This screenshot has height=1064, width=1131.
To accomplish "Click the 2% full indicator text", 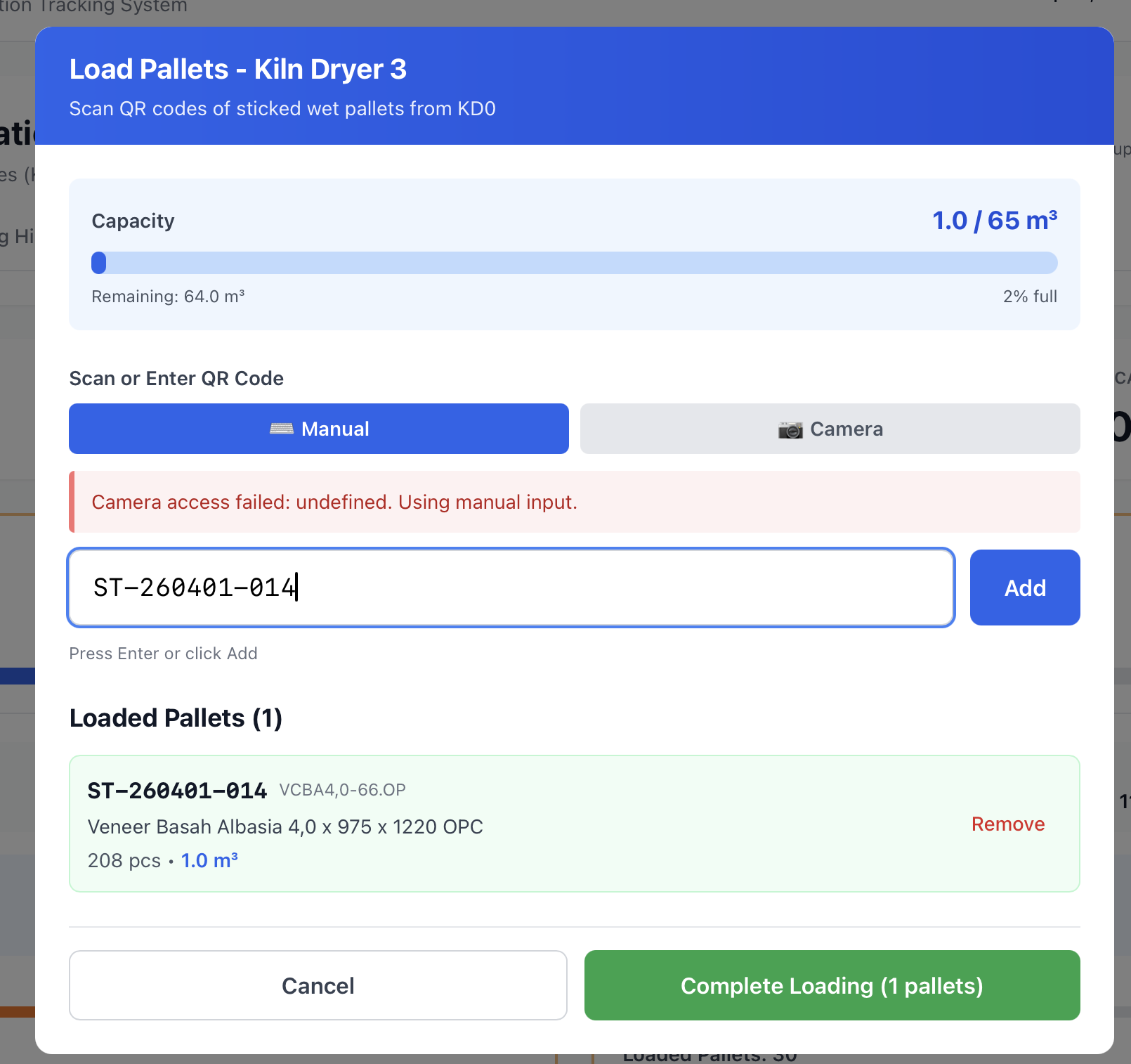I will [1029, 297].
